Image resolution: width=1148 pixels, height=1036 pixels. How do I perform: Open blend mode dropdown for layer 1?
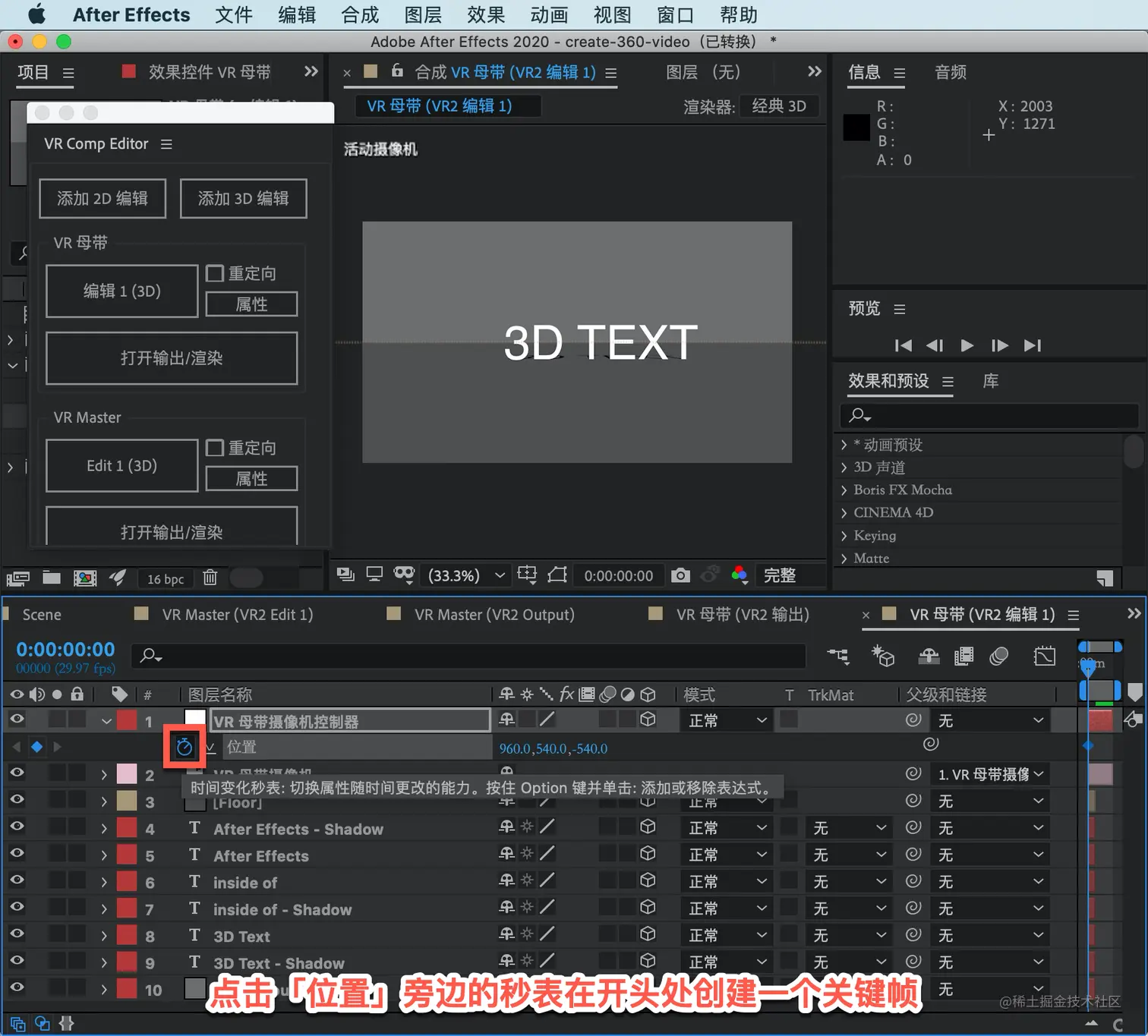click(727, 720)
